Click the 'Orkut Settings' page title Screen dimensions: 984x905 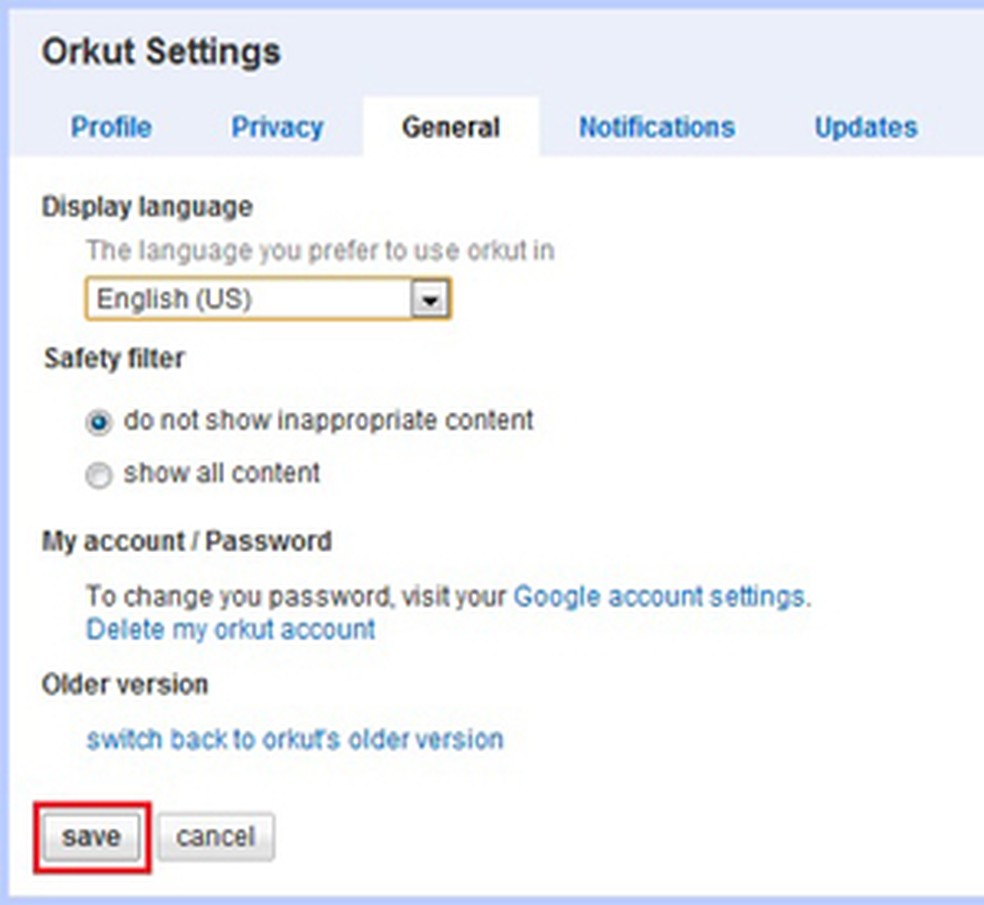coord(161,52)
